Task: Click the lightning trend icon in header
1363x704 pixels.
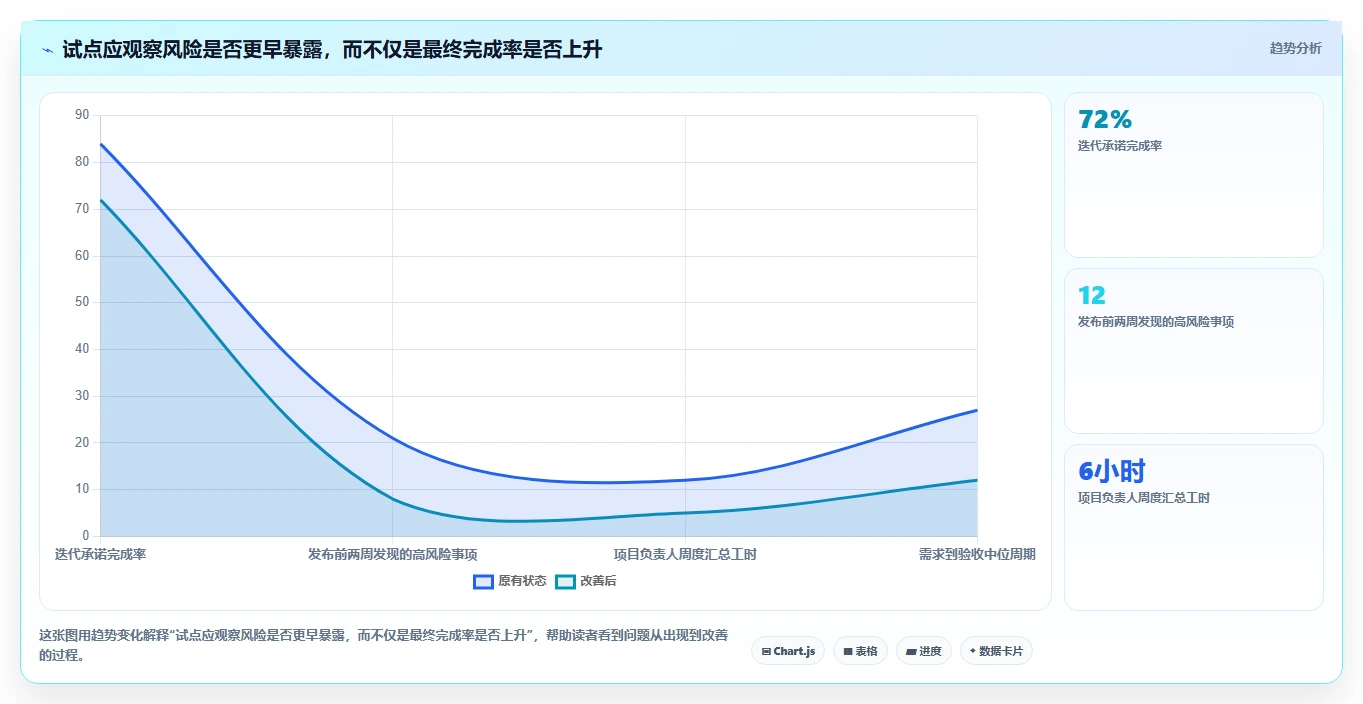Action: pos(48,50)
